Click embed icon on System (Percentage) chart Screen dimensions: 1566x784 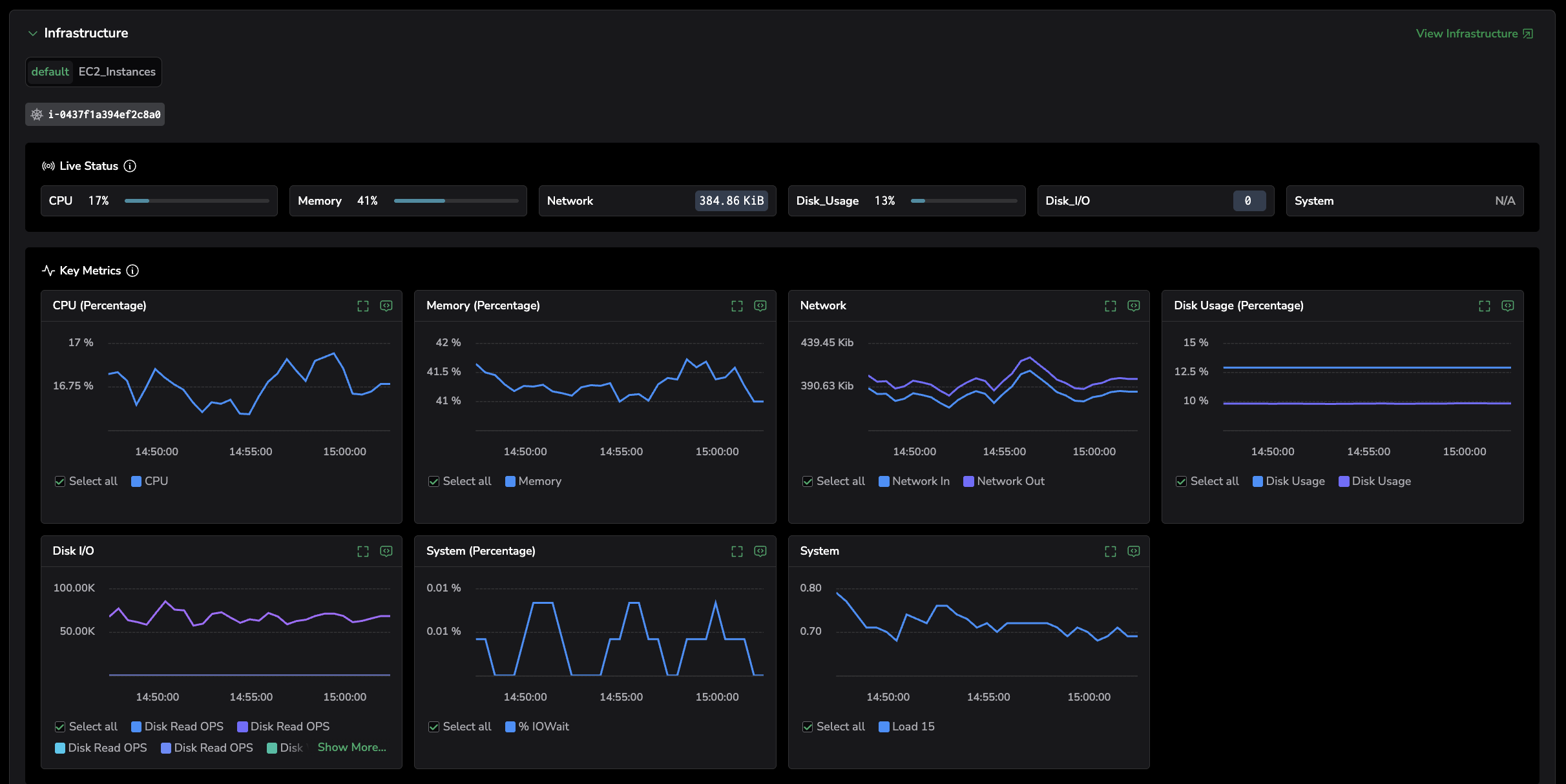760,552
